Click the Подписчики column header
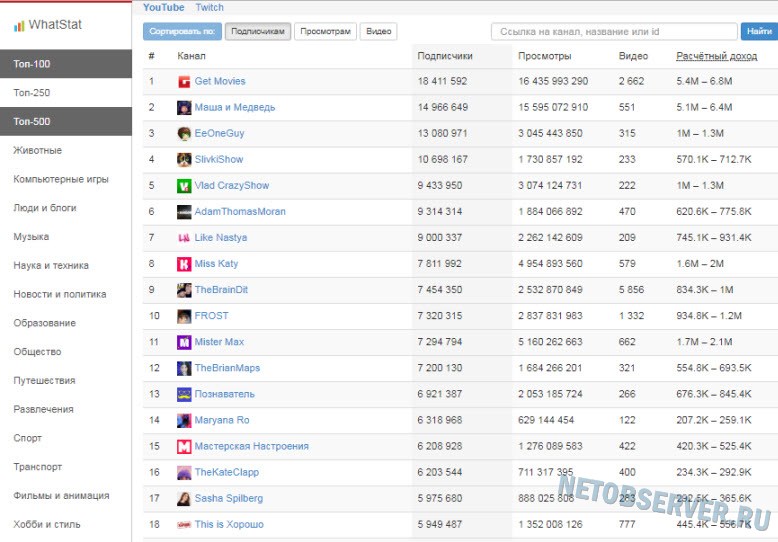The image size is (778, 542). pyautogui.click(x=445, y=56)
